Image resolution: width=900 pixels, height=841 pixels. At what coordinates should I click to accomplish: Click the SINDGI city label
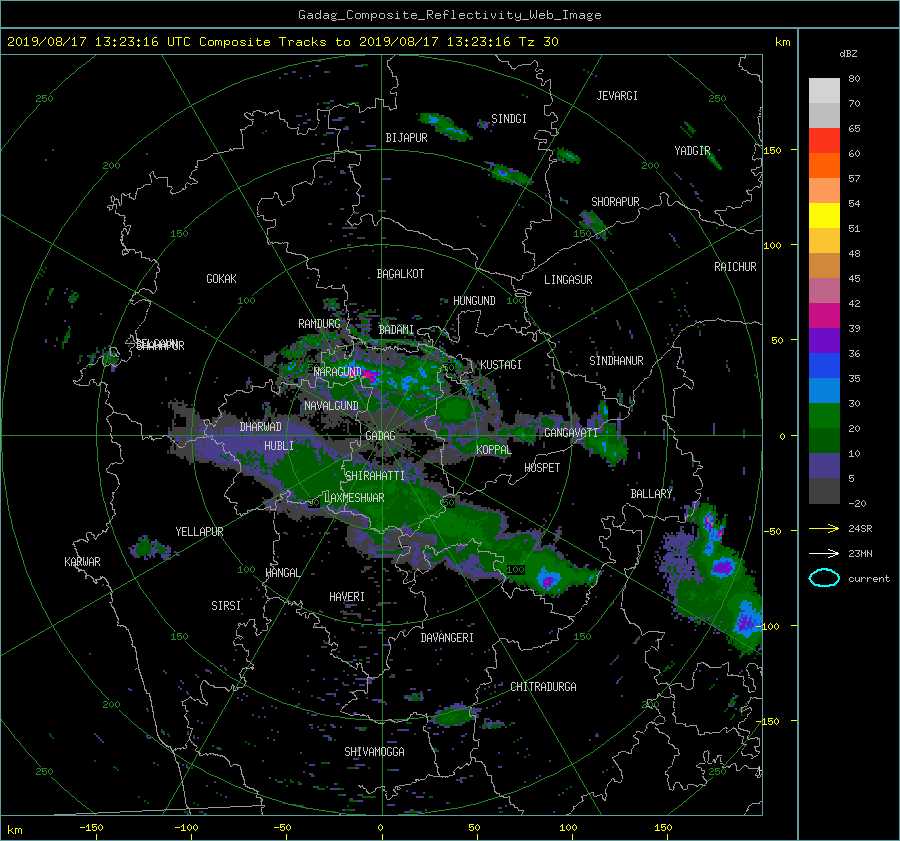pos(509,119)
